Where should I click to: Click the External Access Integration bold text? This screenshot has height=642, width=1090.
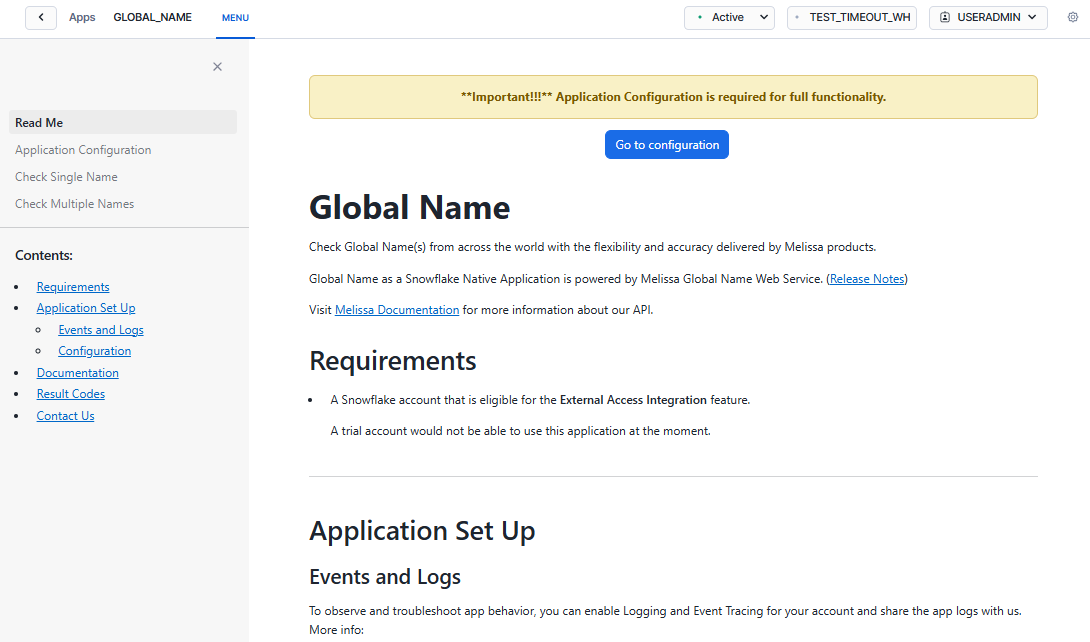tap(633, 400)
